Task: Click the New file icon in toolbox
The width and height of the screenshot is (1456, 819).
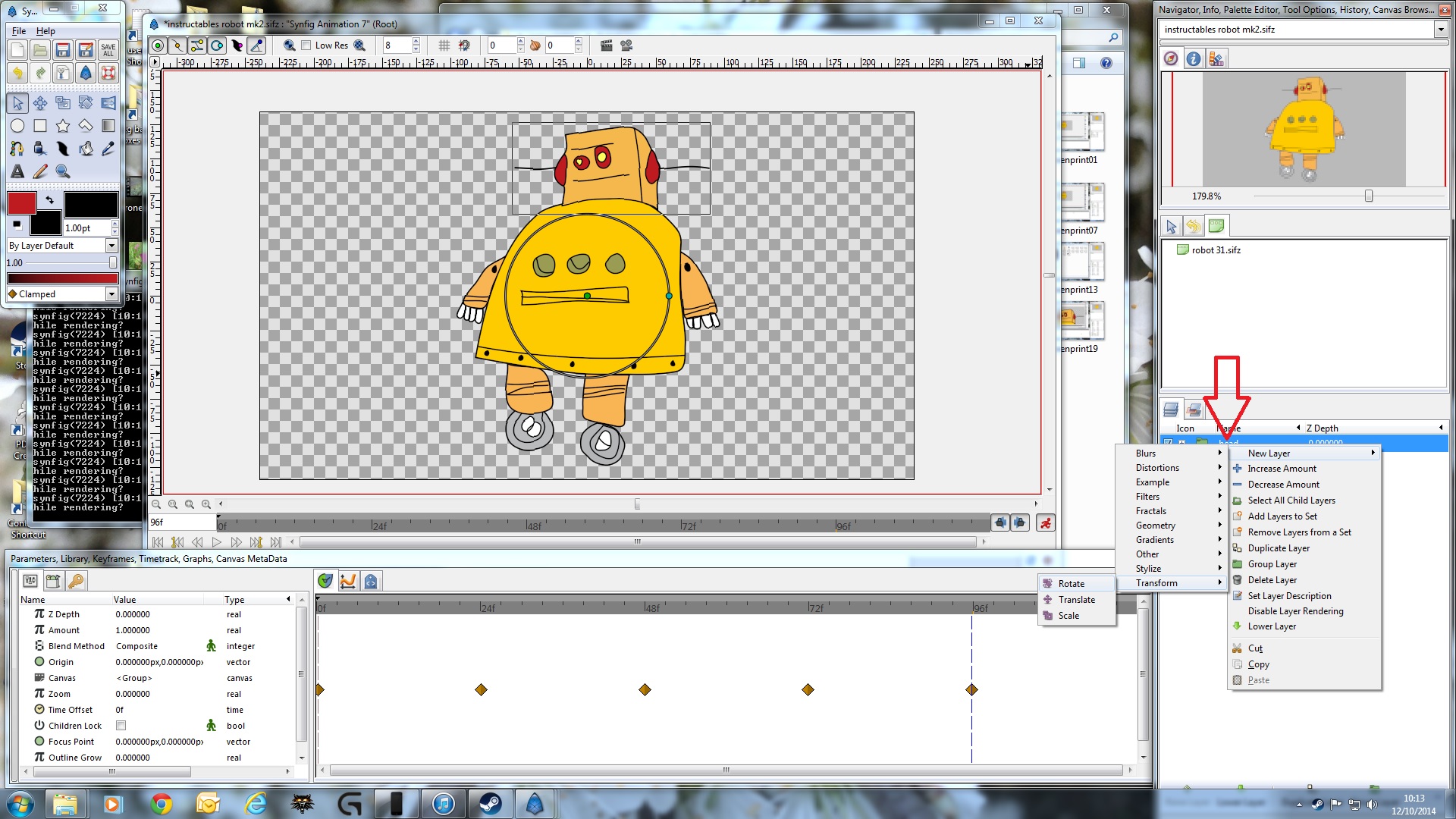Action: [17, 50]
